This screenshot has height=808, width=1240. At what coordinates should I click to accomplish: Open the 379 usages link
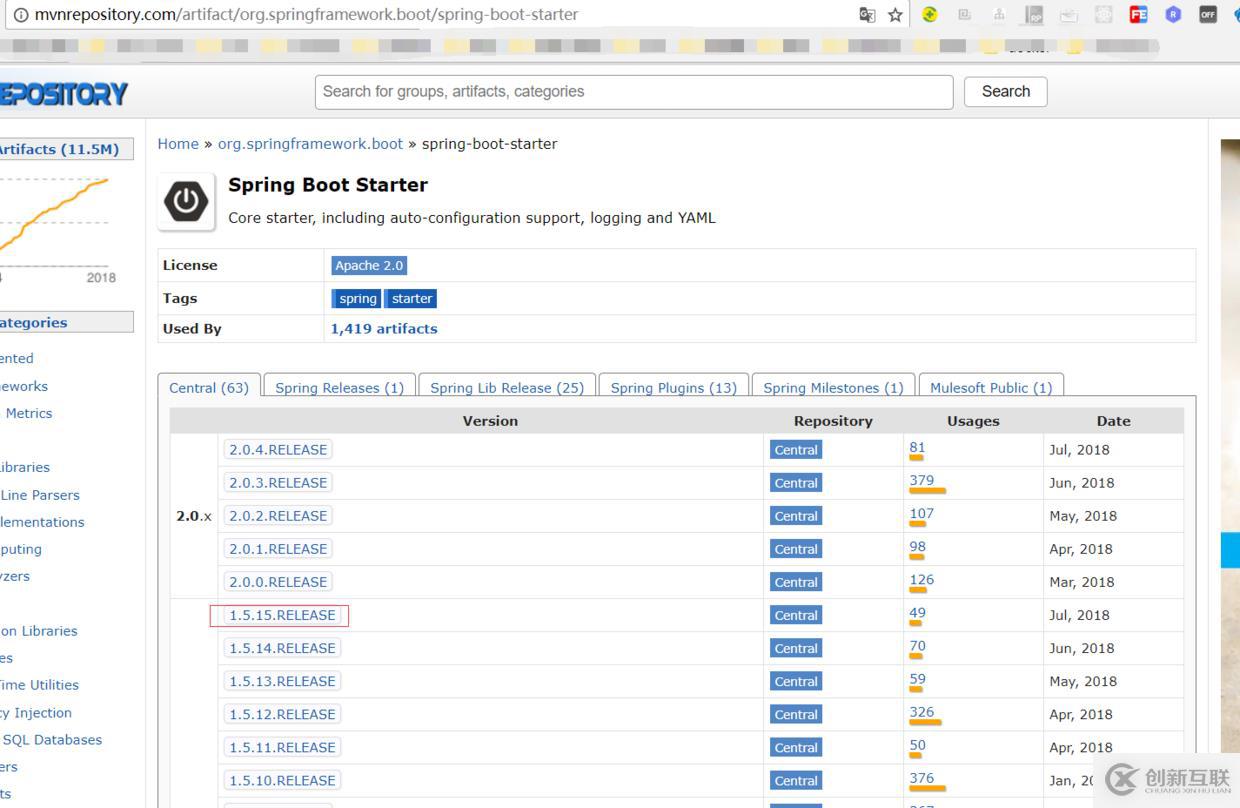point(921,480)
